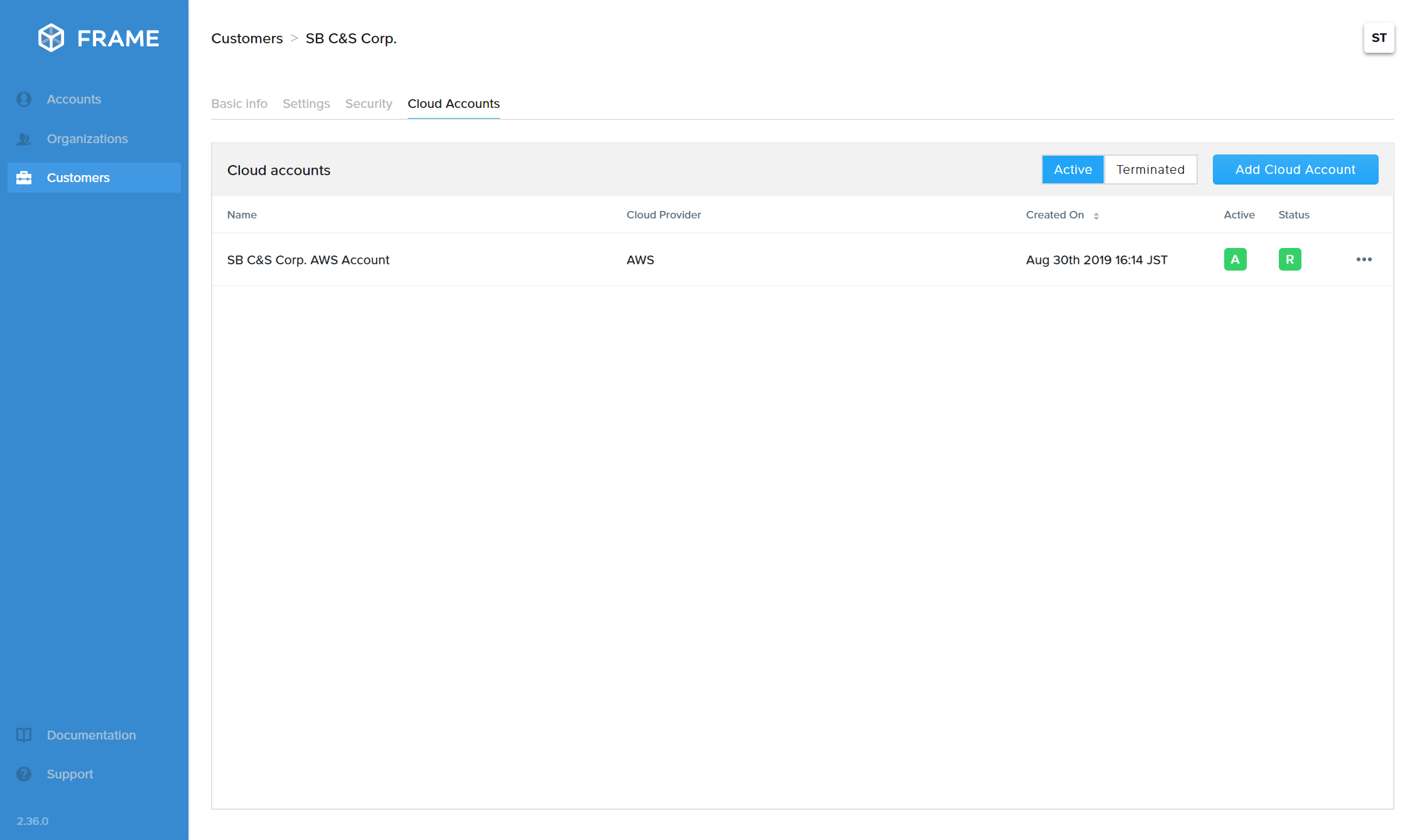Screen dimensions: 1417x840
Task: Click the Documentation book icon
Action: 24,735
